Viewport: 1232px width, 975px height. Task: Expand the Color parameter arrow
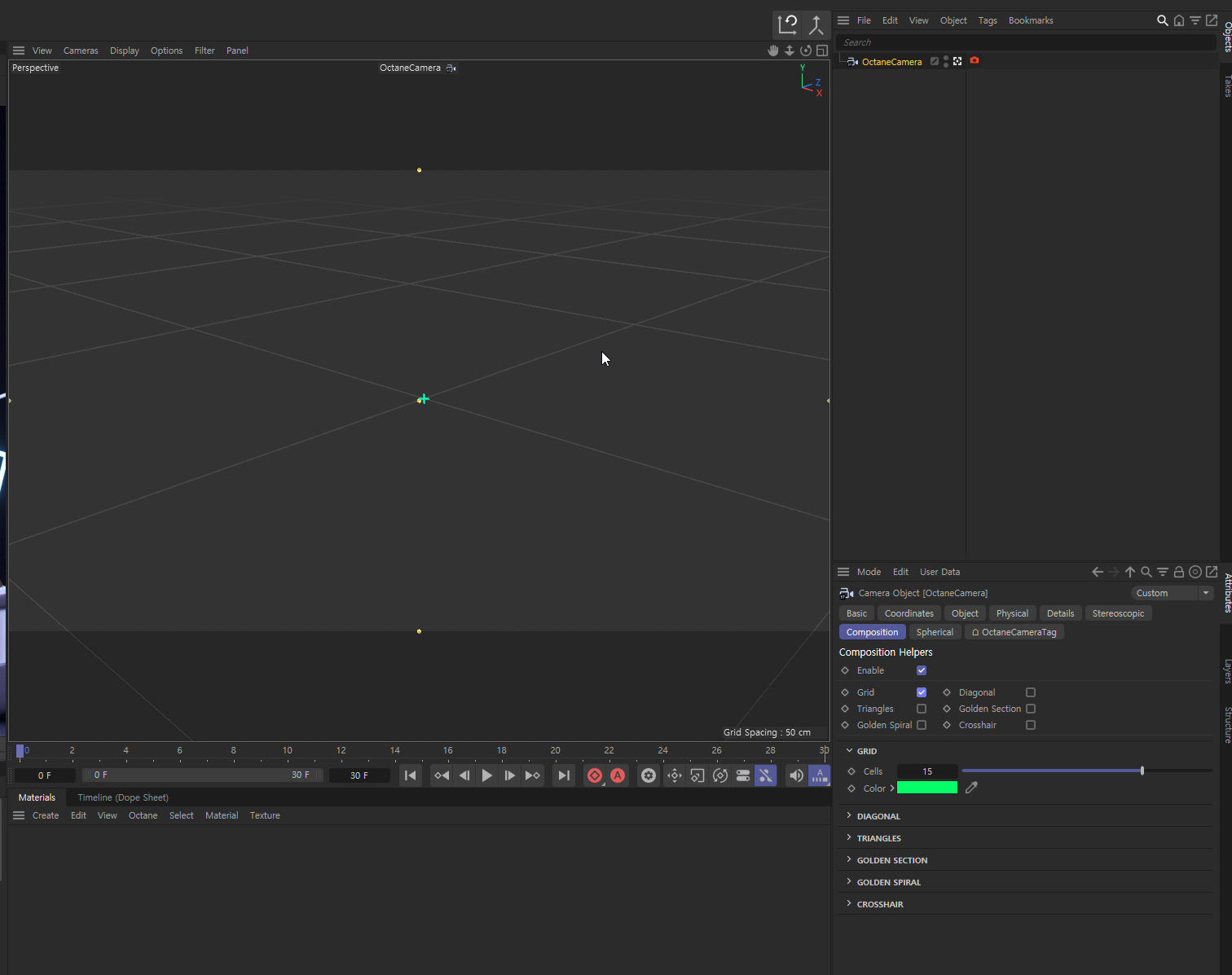pos(892,788)
